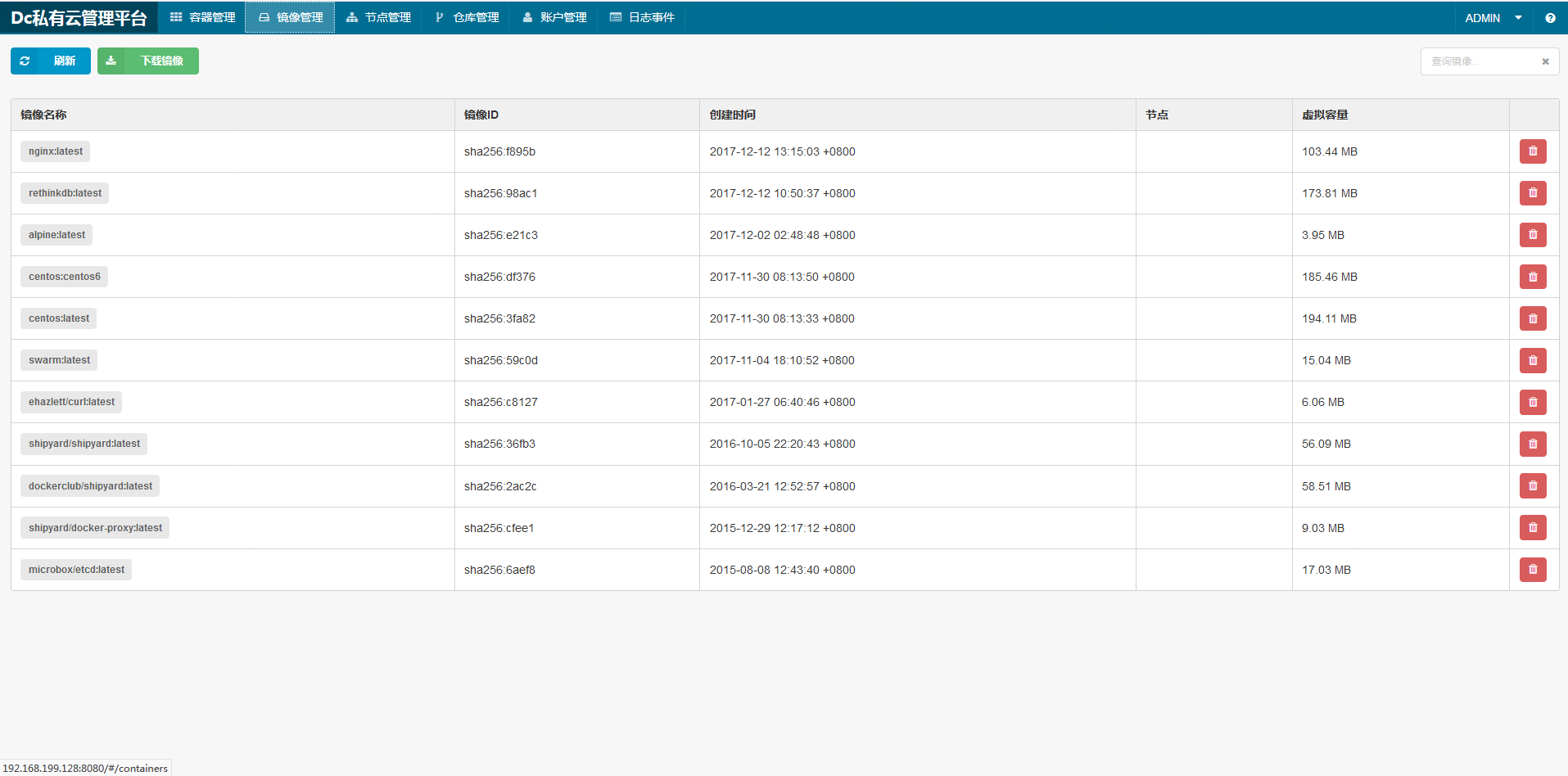Click image ID sha256:98ac1

click(x=500, y=193)
